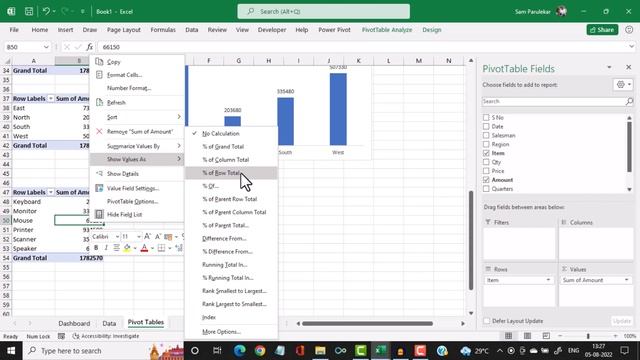This screenshot has height=360, width=640.
Task: Open Row Labels filter dropdown in row 47
Action: pos(51,192)
